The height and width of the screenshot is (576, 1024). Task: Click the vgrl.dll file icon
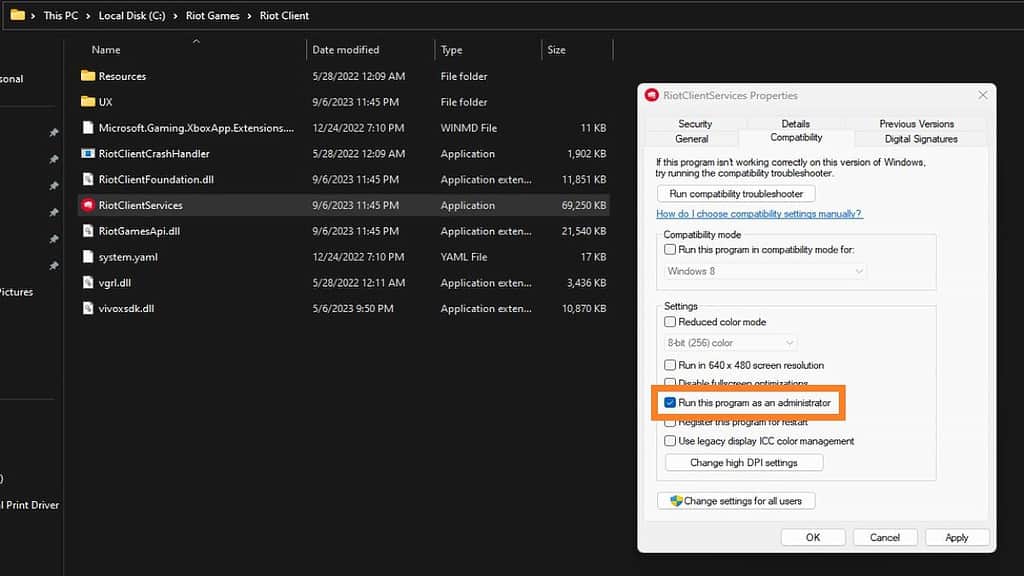tap(88, 282)
